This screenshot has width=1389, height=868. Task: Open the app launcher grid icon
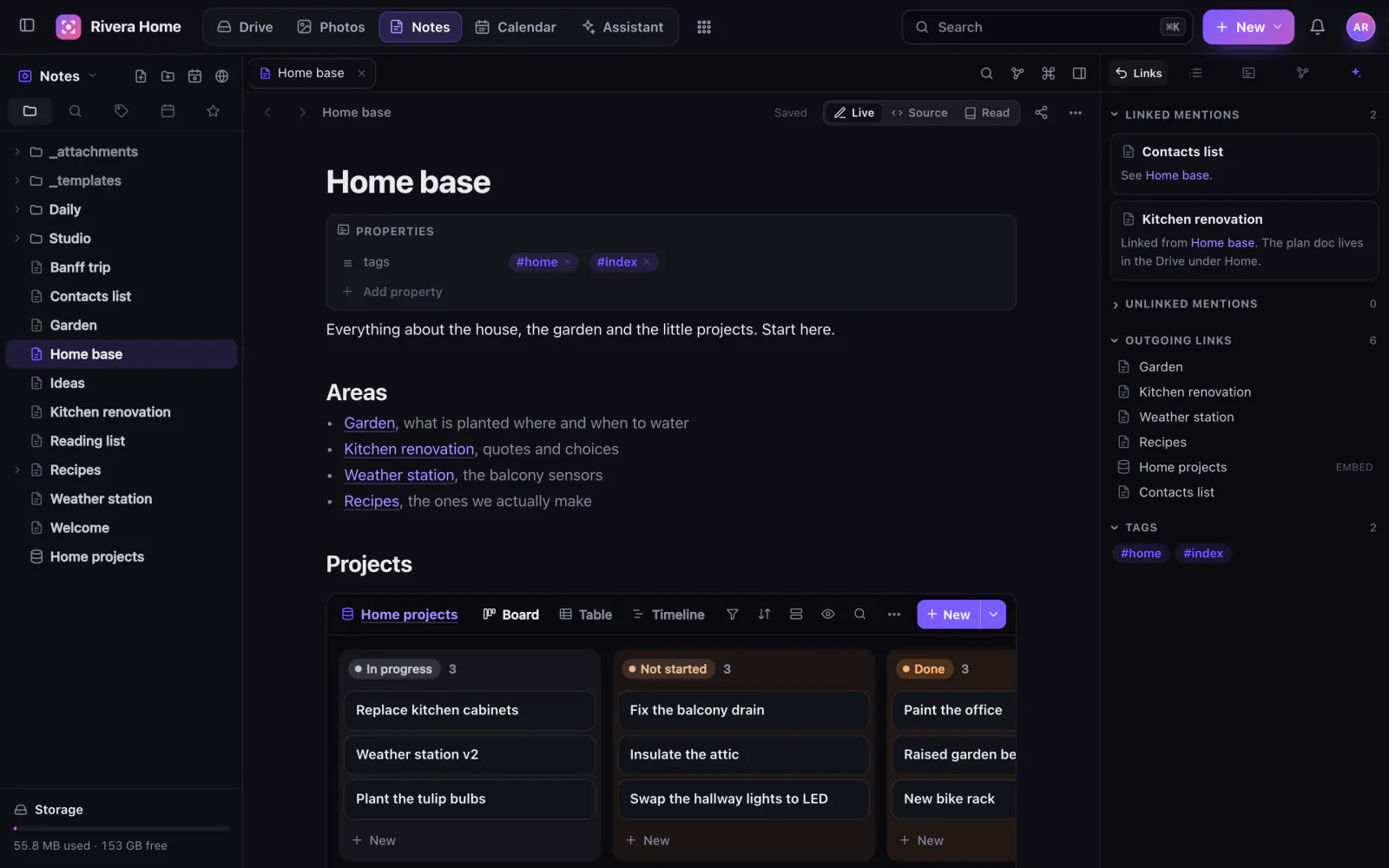point(704,27)
